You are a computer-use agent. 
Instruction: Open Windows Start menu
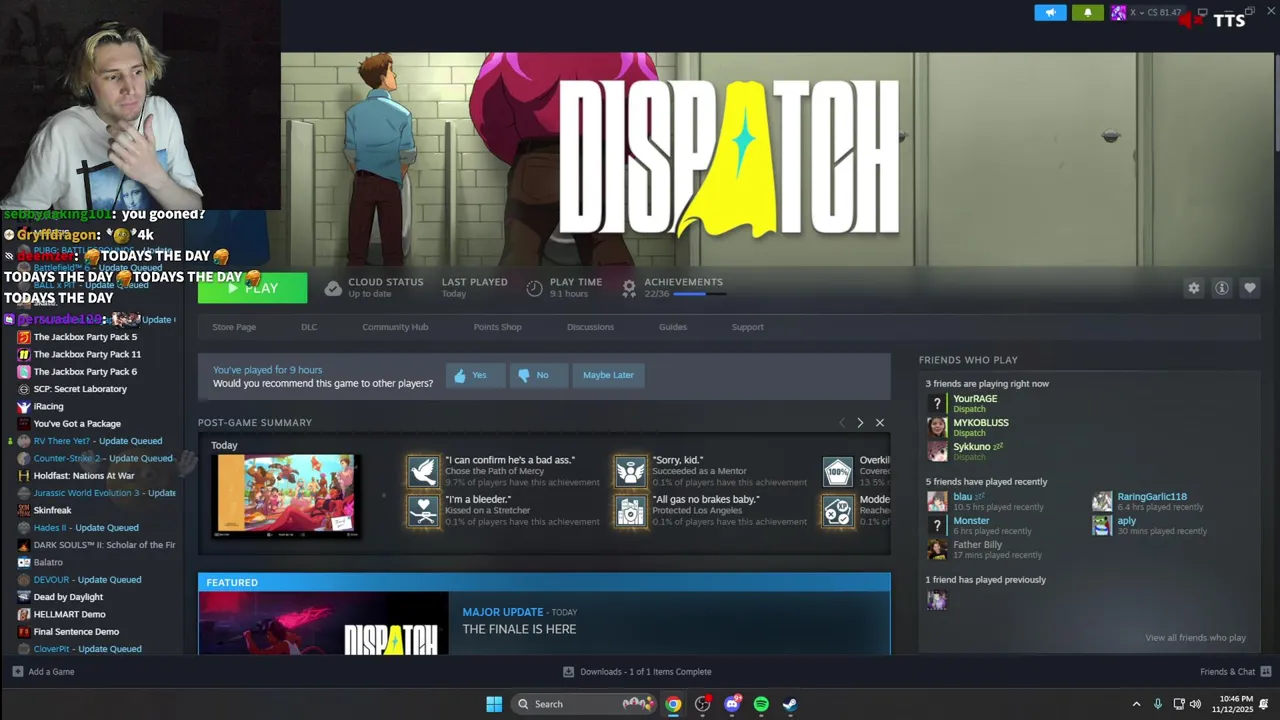click(494, 704)
